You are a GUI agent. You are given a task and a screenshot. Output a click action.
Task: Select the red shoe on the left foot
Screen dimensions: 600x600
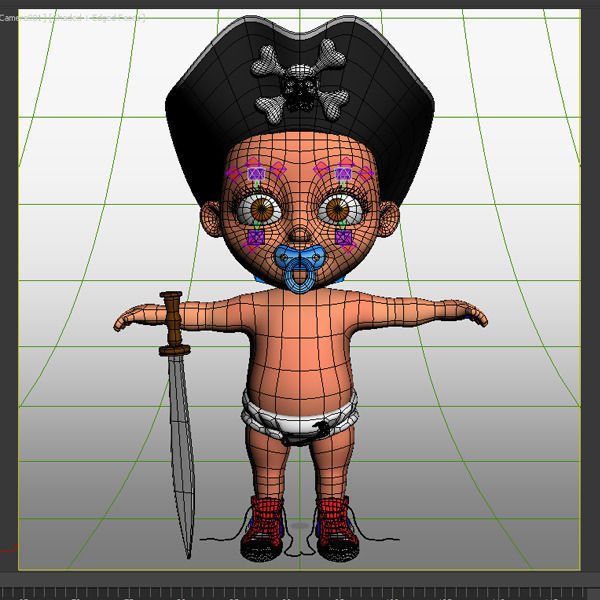point(262,528)
